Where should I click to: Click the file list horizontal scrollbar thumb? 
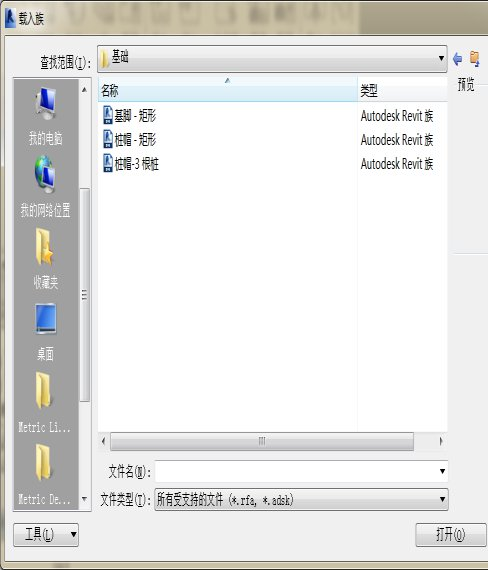[x=262, y=441]
